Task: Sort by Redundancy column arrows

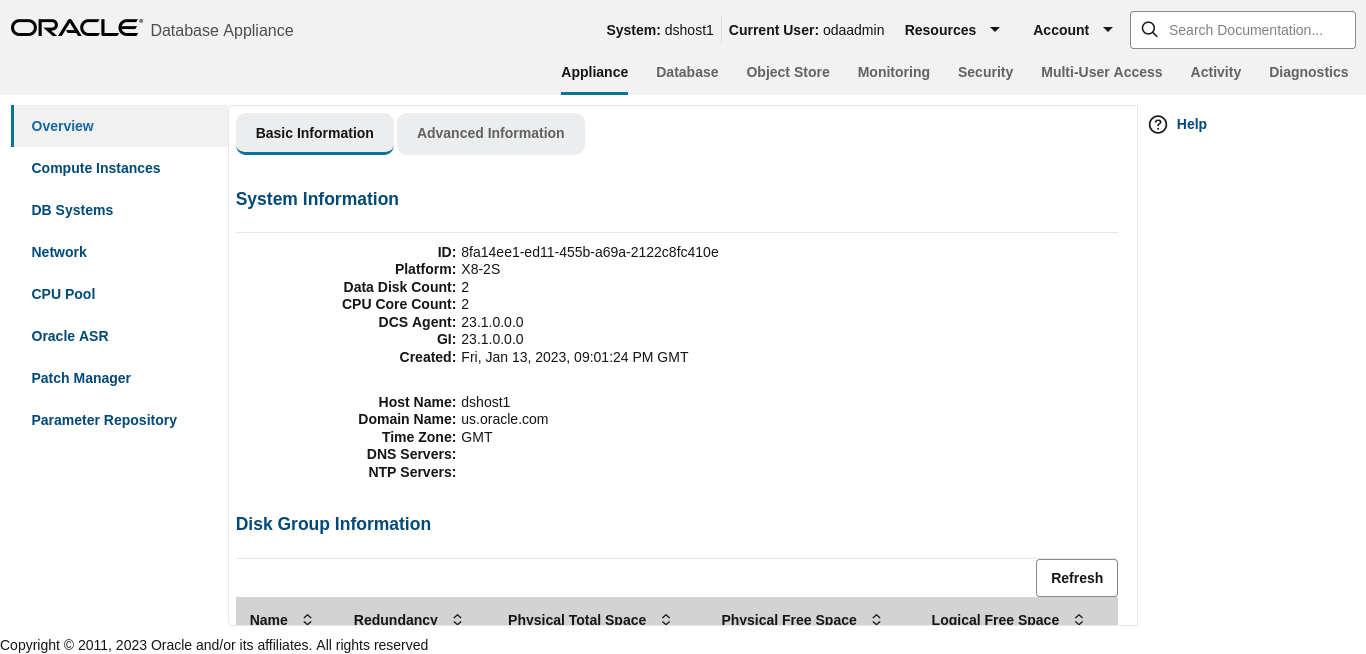Action: tap(458, 620)
